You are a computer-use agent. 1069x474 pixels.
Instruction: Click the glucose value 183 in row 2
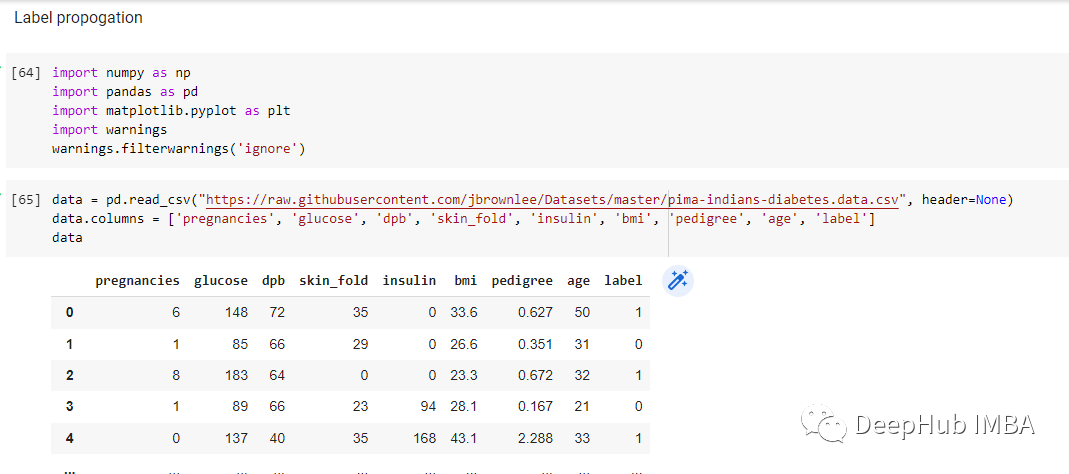click(236, 375)
